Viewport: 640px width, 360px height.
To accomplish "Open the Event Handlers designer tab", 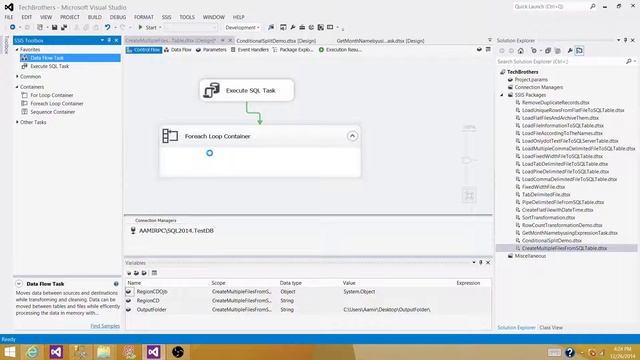I will [249, 50].
